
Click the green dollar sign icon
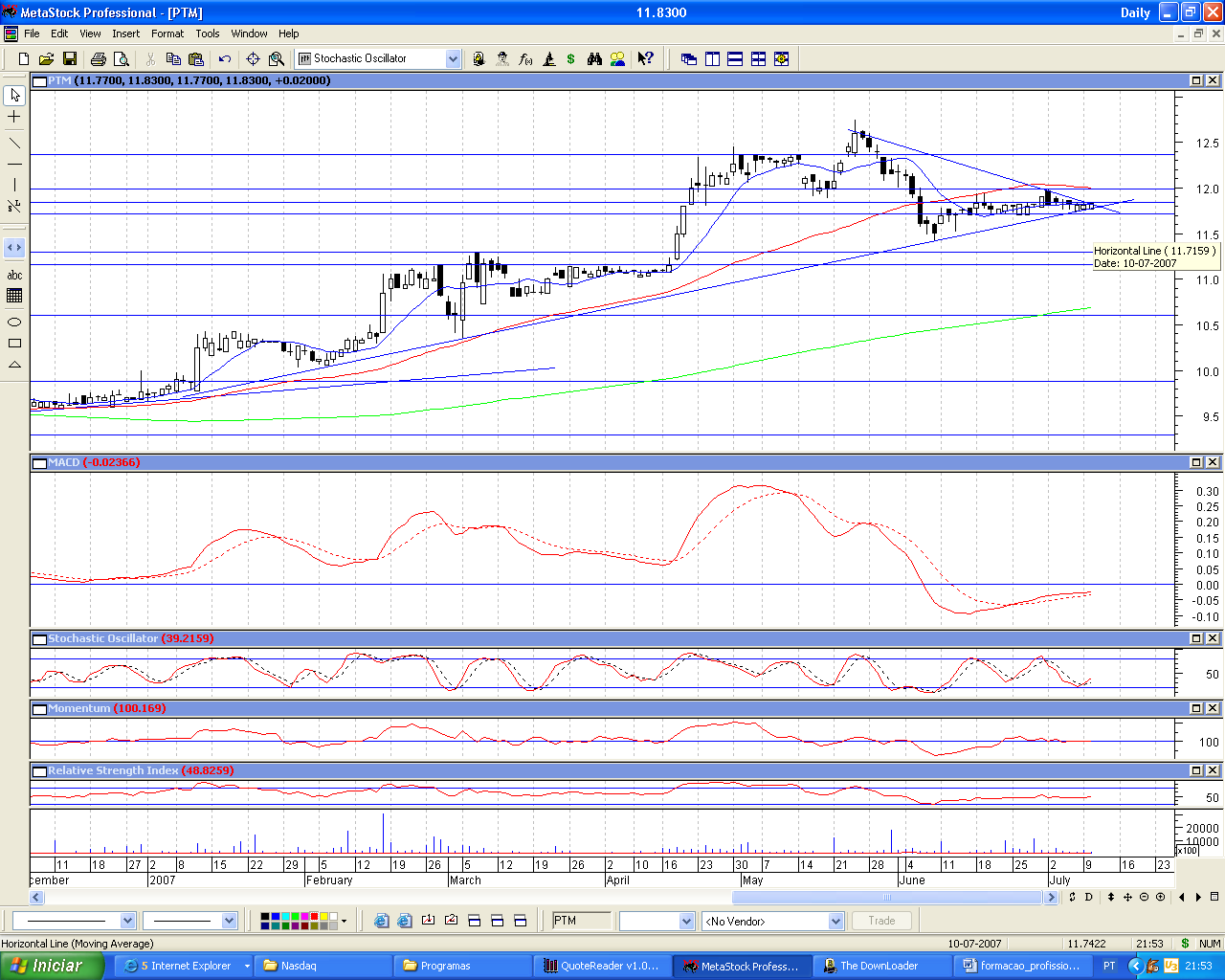[x=571, y=59]
